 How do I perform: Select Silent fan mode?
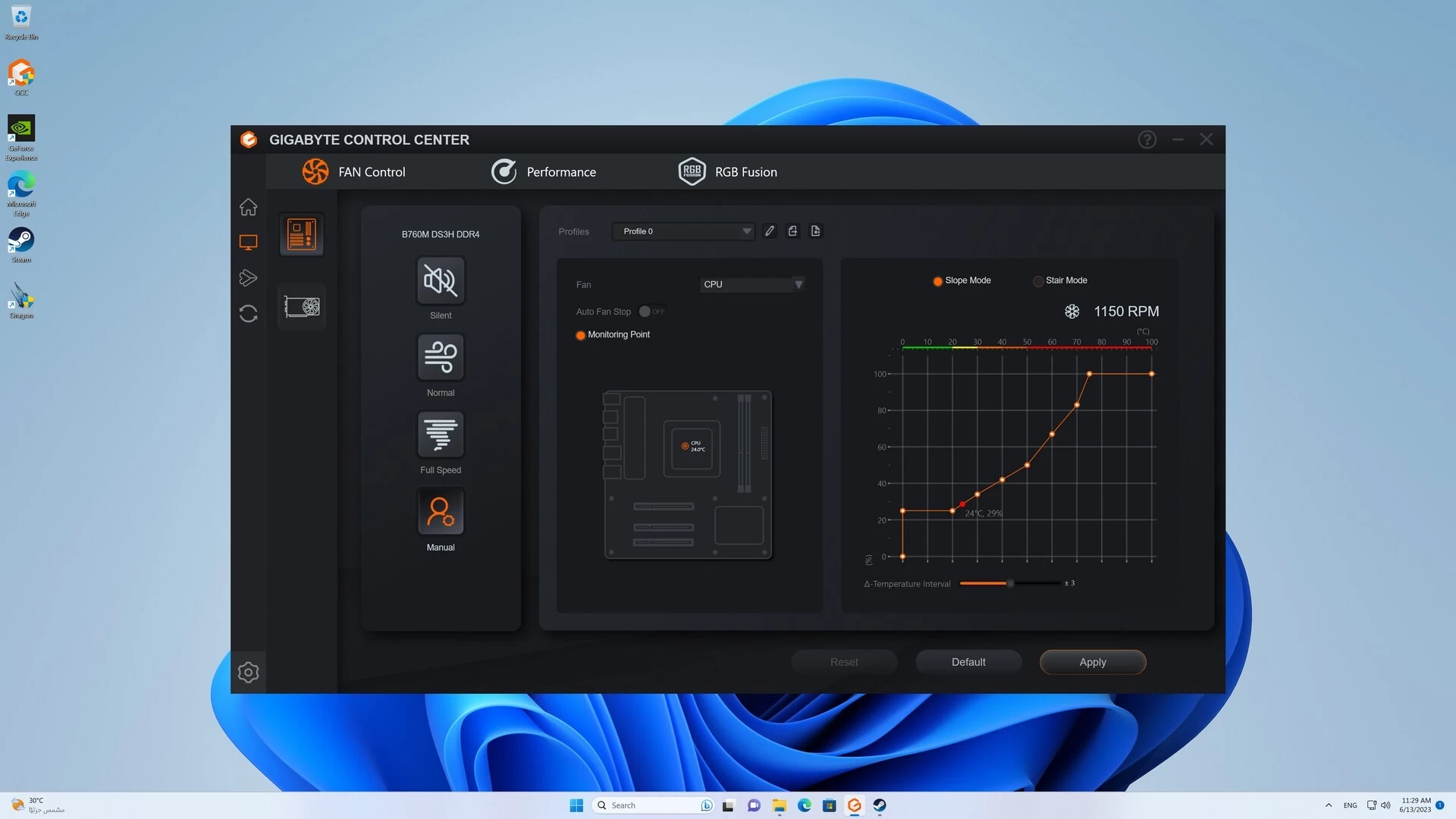[x=440, y=280]
